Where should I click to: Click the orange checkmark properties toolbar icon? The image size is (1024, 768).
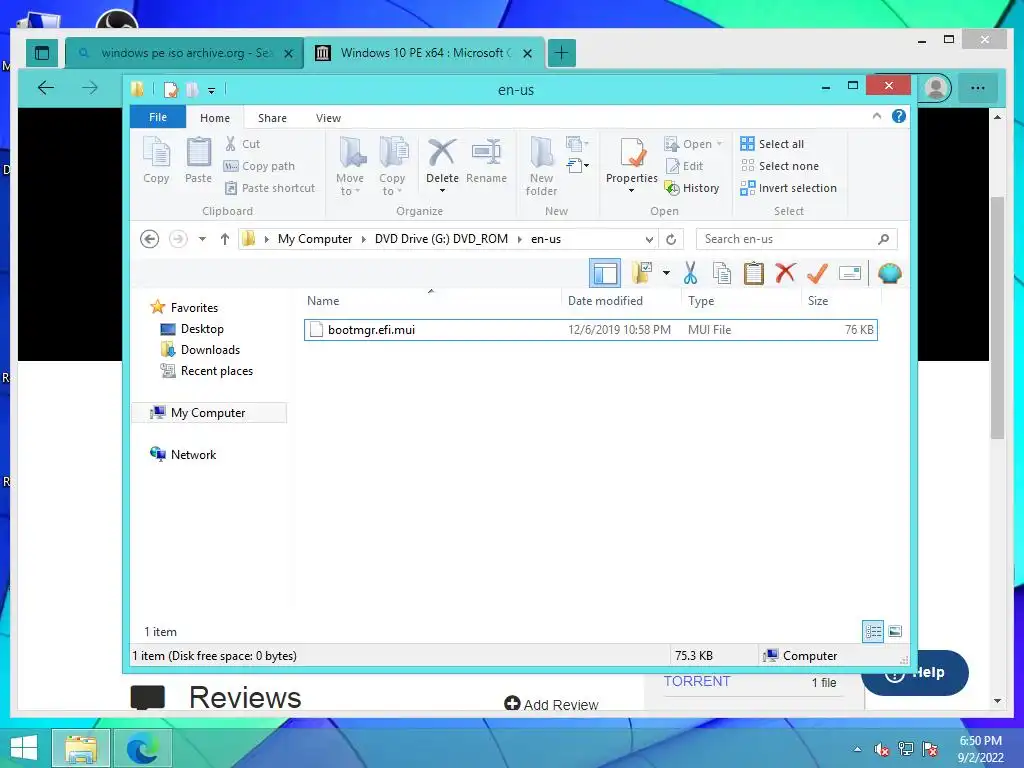click(x=818, y=274)
